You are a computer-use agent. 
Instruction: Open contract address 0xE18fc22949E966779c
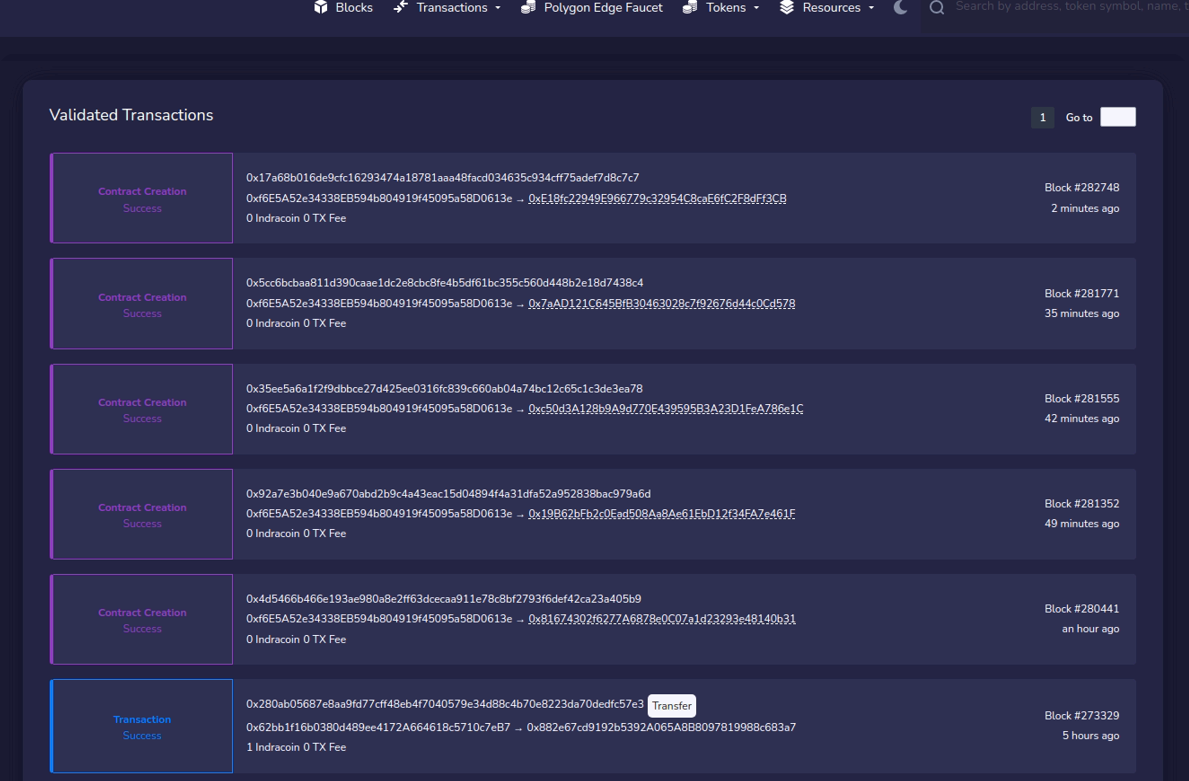657,198
